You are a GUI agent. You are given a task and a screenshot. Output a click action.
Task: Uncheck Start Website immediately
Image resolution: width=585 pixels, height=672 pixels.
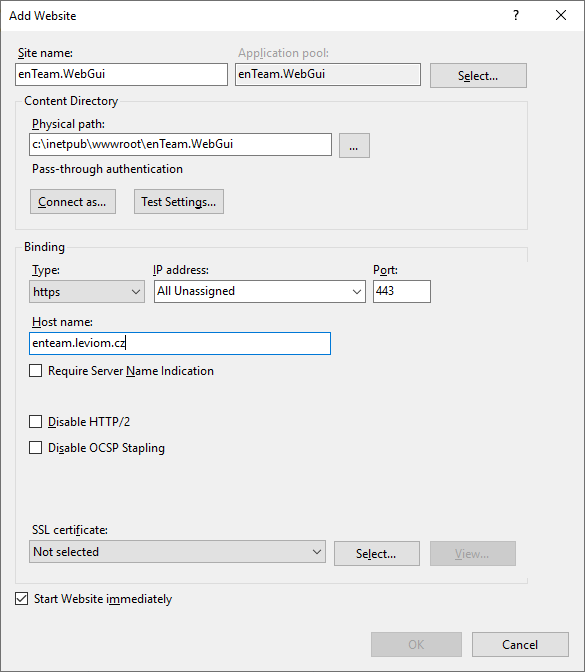(x=21, y=599)
